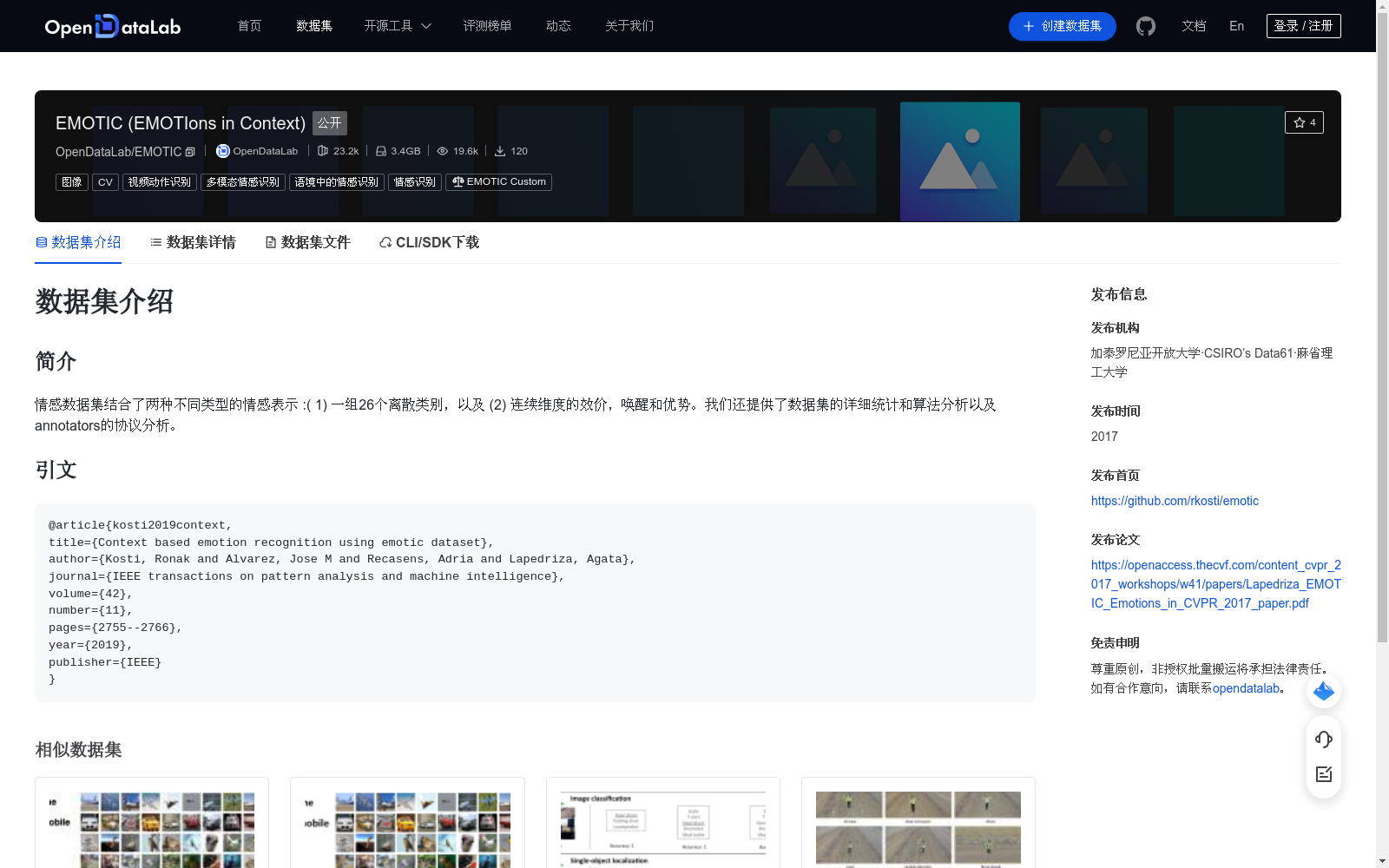Open the 文档 link
The height and width of the screenshot is (868, 1389).
pyautogui.click(x=1194, y=26)
